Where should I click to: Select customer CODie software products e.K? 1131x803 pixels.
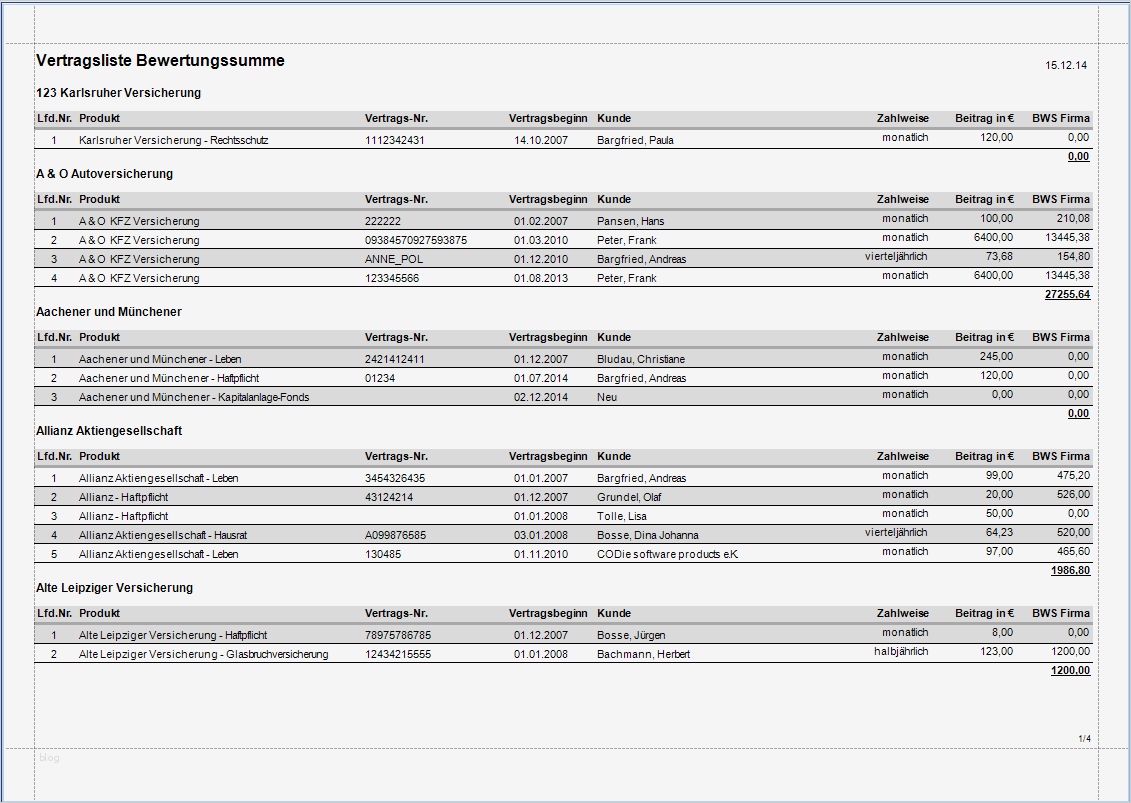[x=668, y=554]
